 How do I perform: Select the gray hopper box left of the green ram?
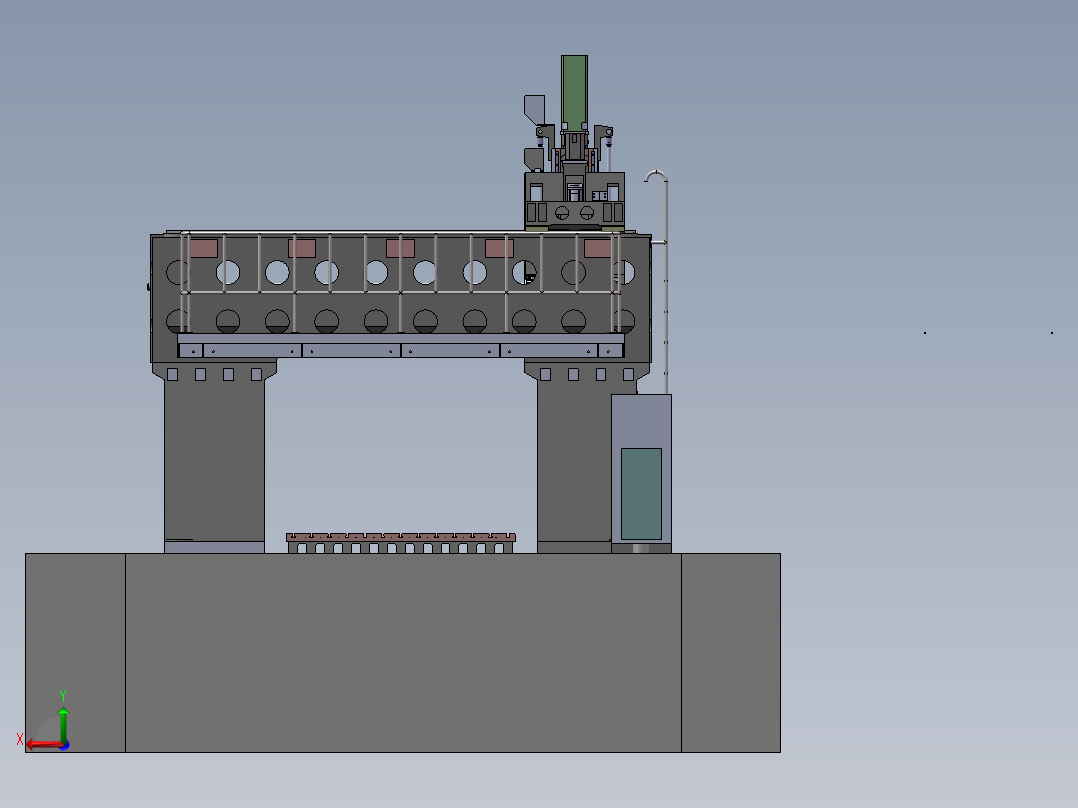(x=535, y=109)
